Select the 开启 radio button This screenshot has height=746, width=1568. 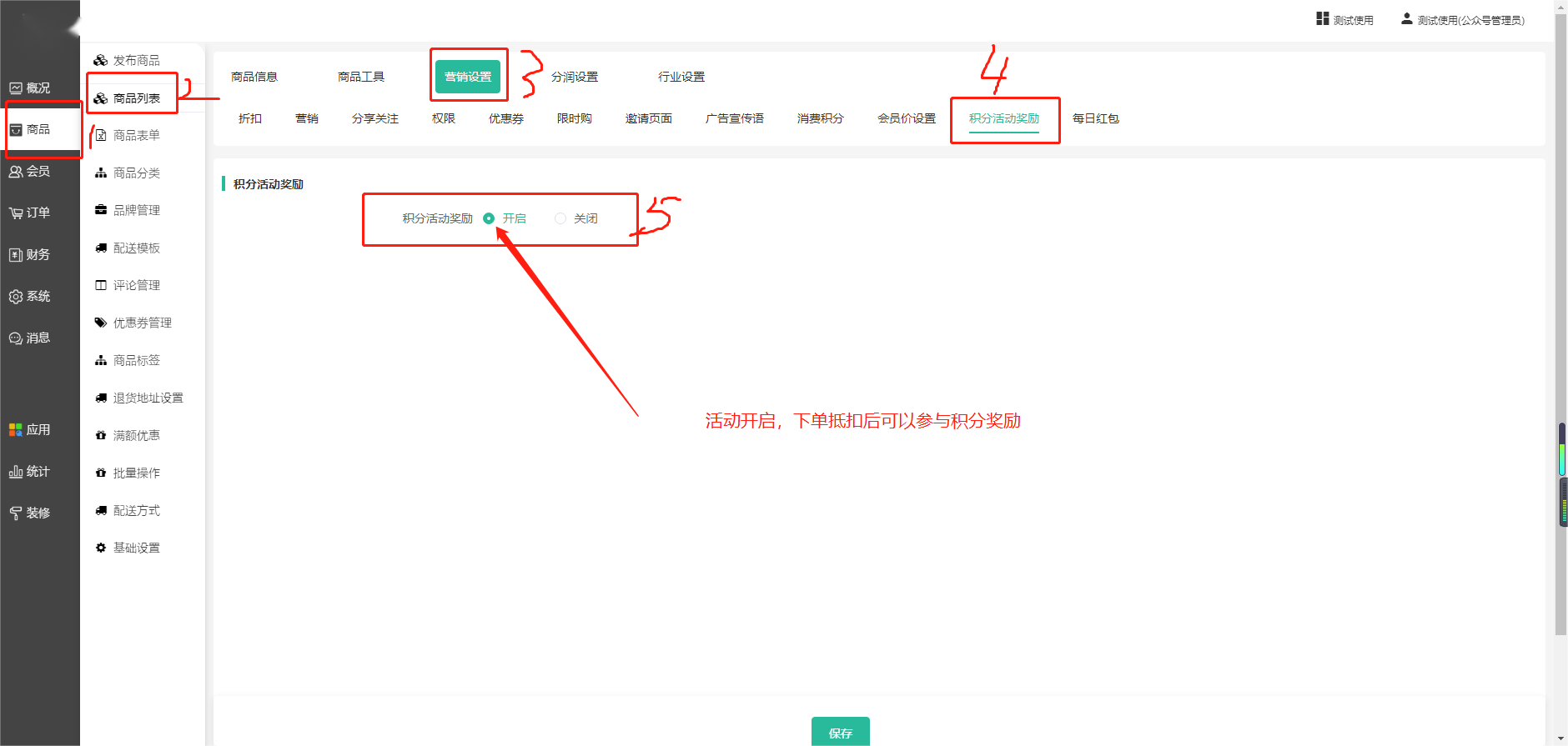489,218
